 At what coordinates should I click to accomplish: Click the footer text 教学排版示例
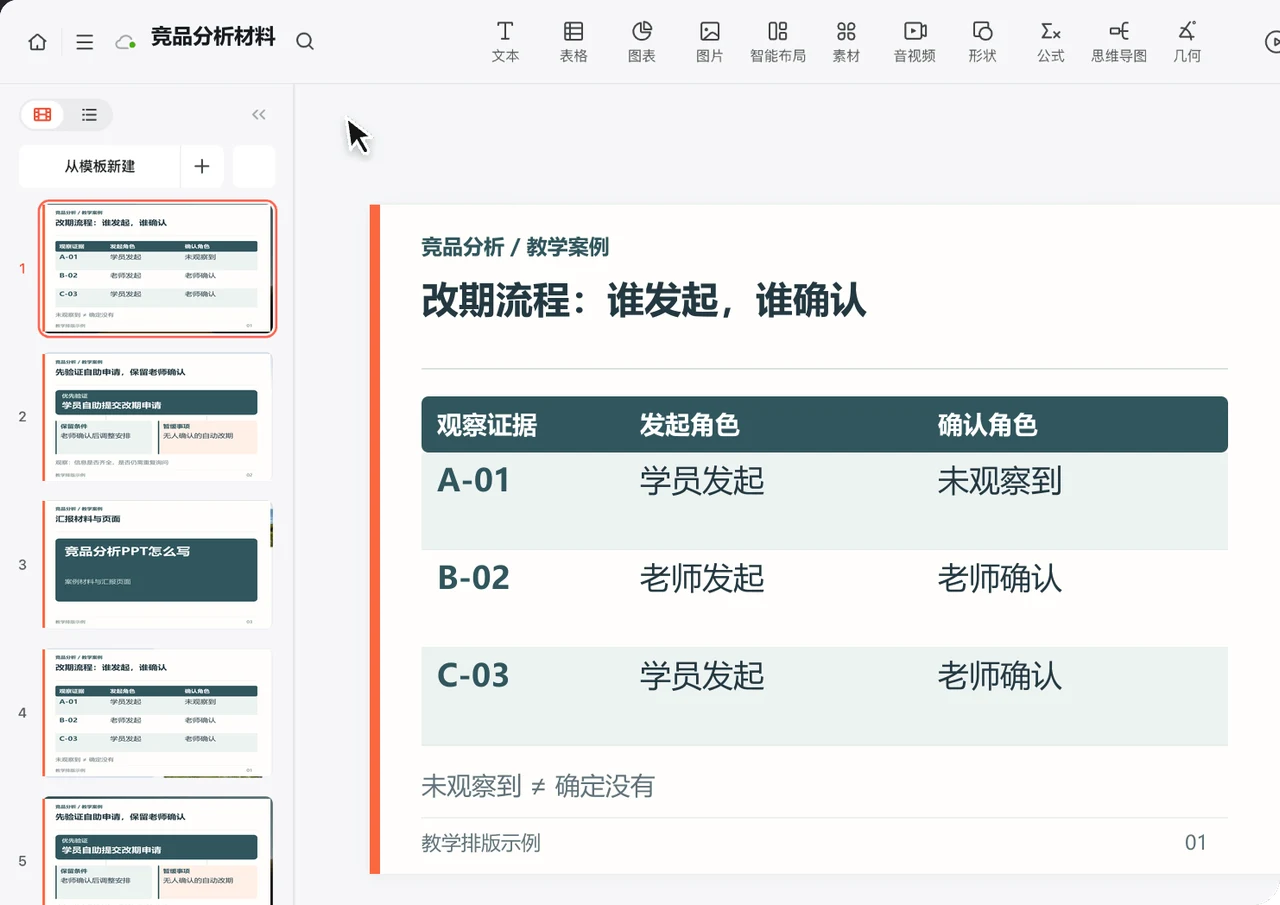pyautogui.click(x=481, y=843)
